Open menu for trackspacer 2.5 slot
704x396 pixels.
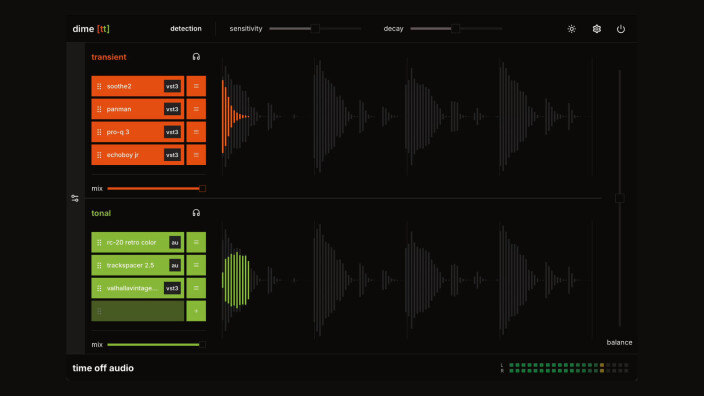(x=196, y=265)
